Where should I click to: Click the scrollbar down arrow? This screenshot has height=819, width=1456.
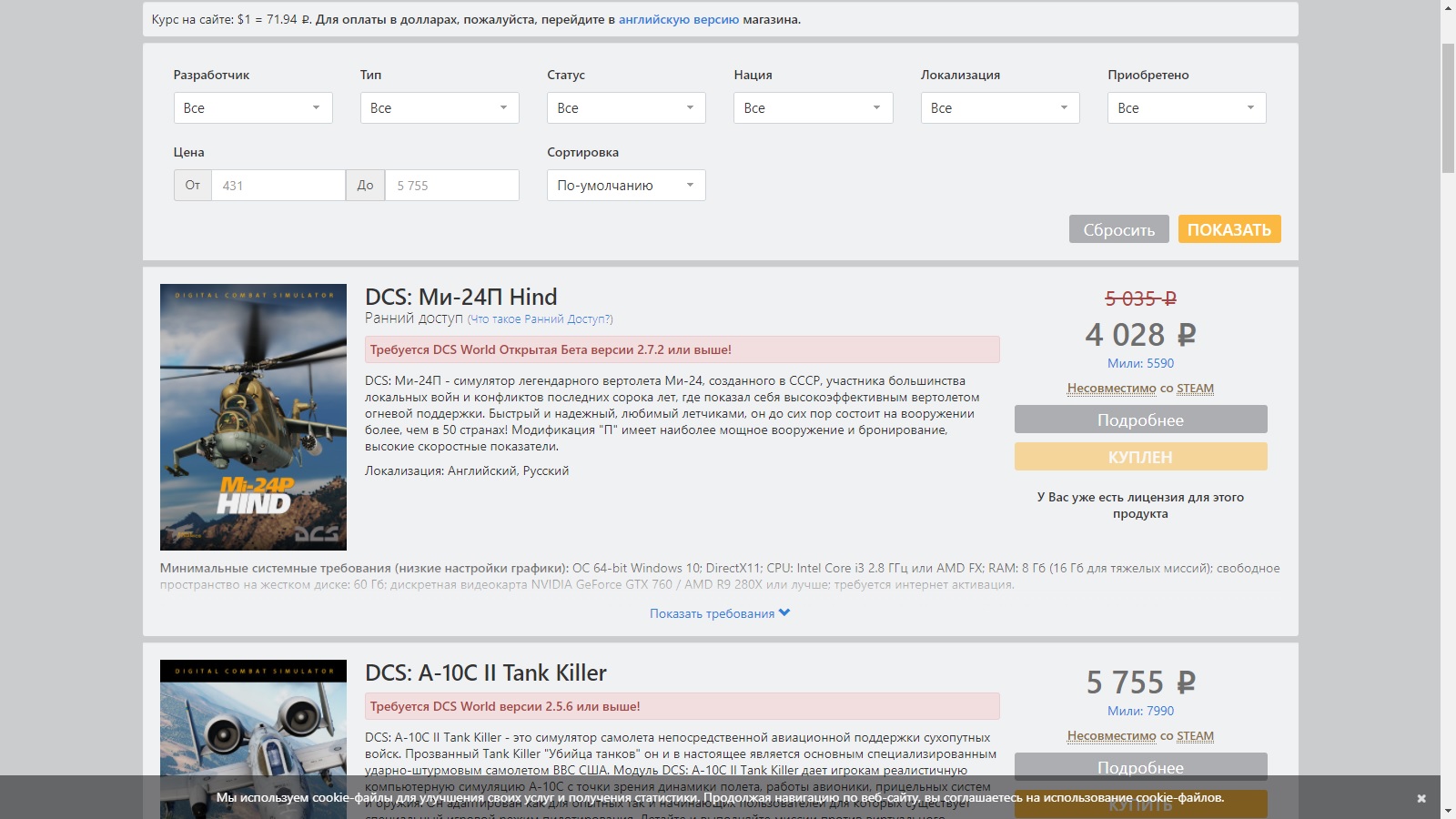pyautogui.click(x=1448, y=811)
